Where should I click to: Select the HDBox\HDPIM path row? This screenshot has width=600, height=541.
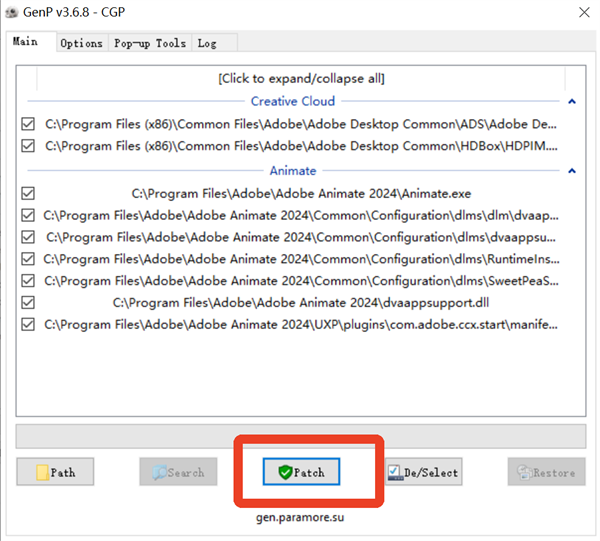pos(301,146)
